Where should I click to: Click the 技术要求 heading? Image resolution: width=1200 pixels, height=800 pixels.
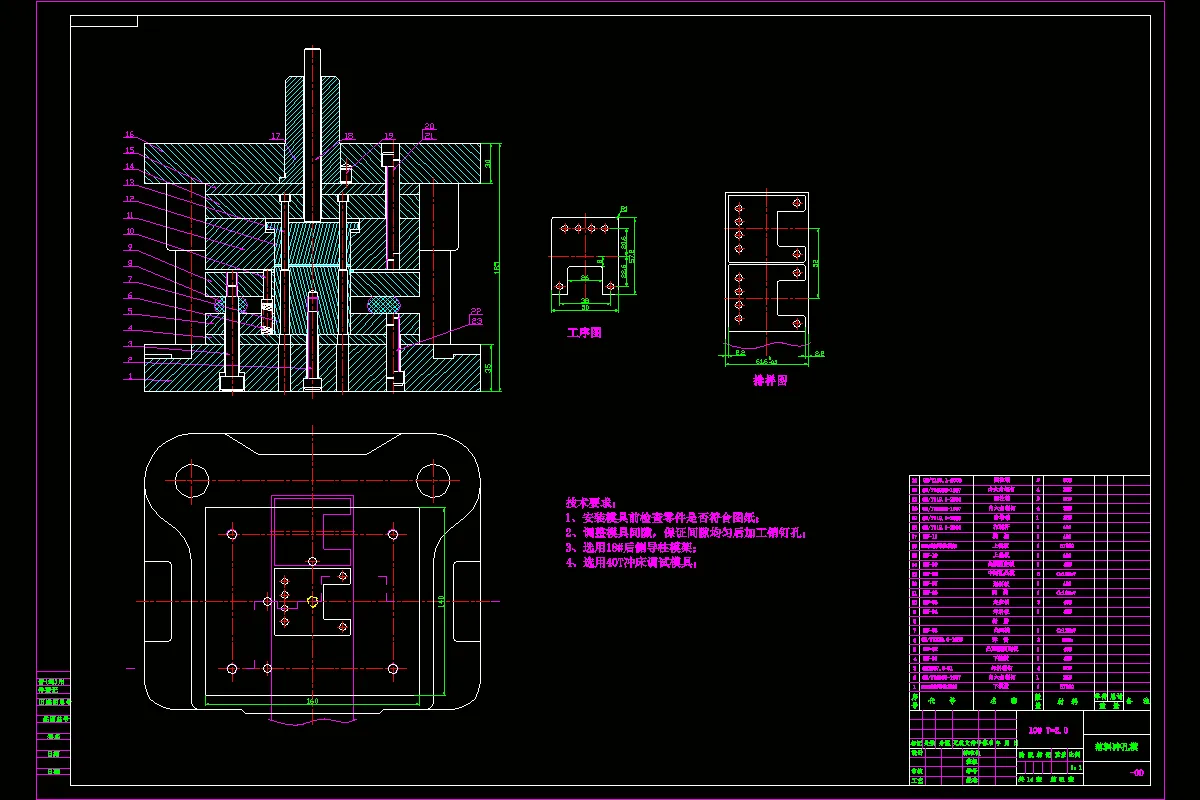pos(592,504)
